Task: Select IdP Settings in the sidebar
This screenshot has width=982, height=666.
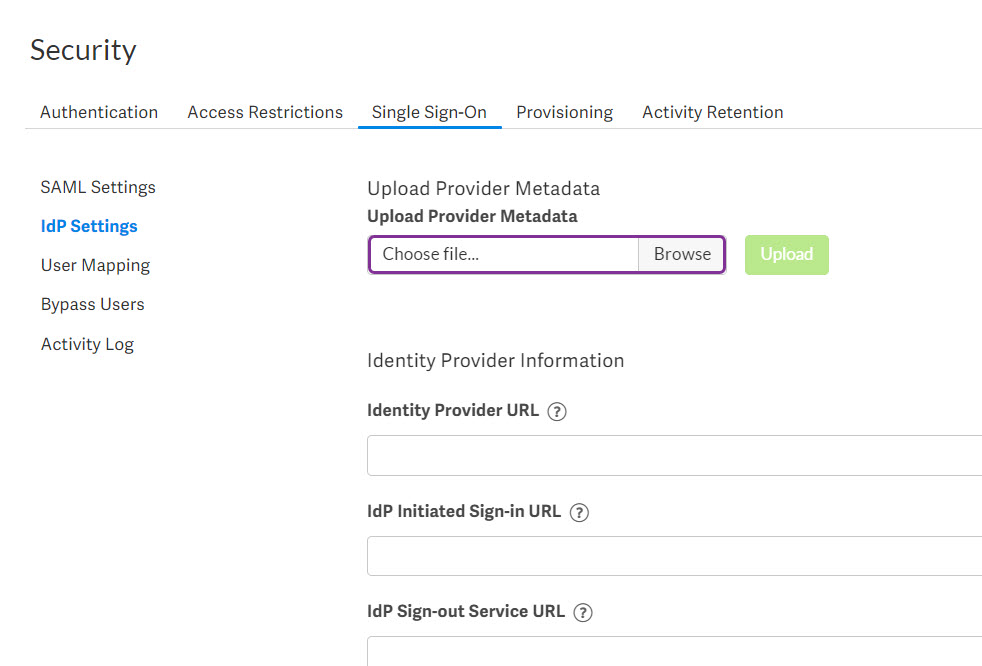Action: pyautogui.click(x=89, y=226)
